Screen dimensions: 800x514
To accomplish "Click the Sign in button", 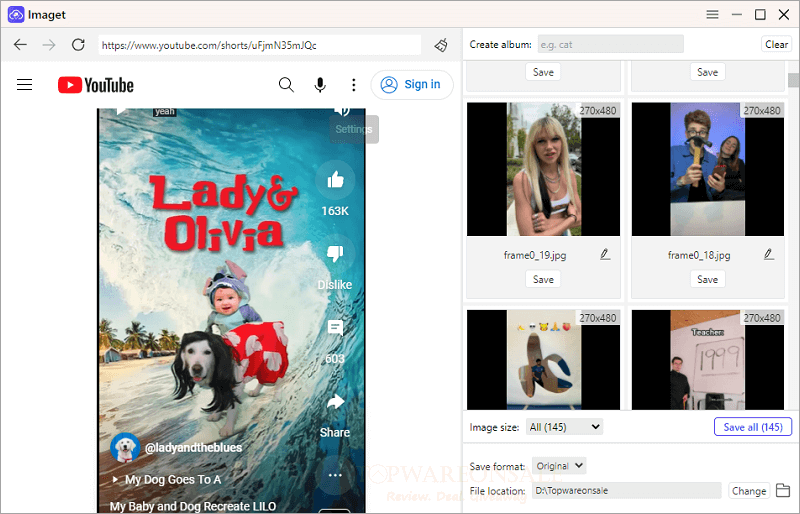I will point(412,85).
